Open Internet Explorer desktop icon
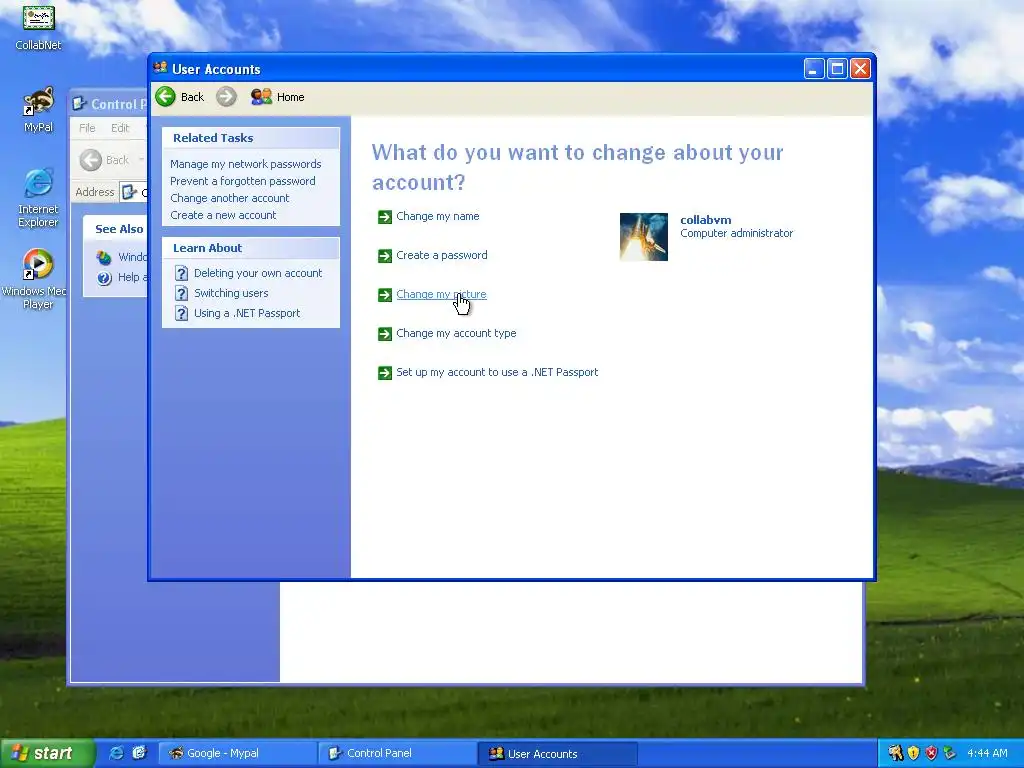Image resolution: width=1024 pixels, height=768 pixels. point(39,184)
